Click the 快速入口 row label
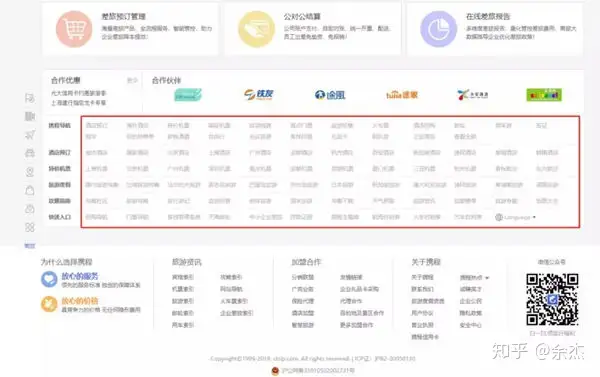 (x=60, y=217)
